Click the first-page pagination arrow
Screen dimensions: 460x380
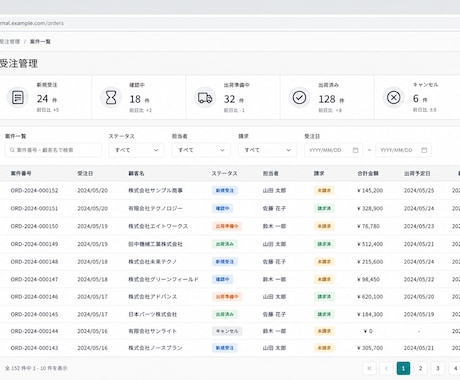coord(369,368)
